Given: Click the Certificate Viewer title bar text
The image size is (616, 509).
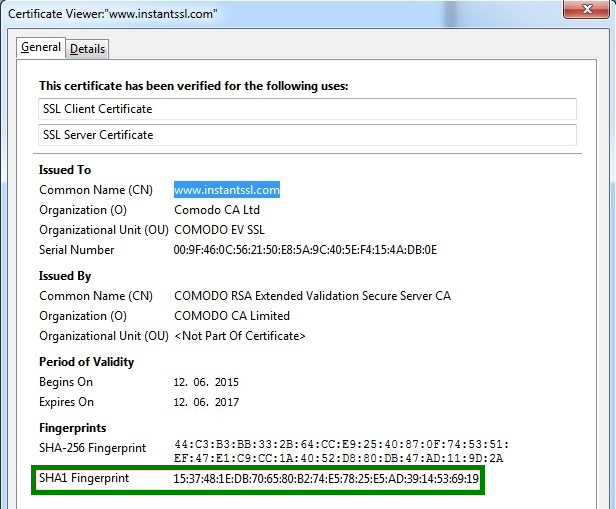Looking at the screenshot, I should tap(112, 14).
